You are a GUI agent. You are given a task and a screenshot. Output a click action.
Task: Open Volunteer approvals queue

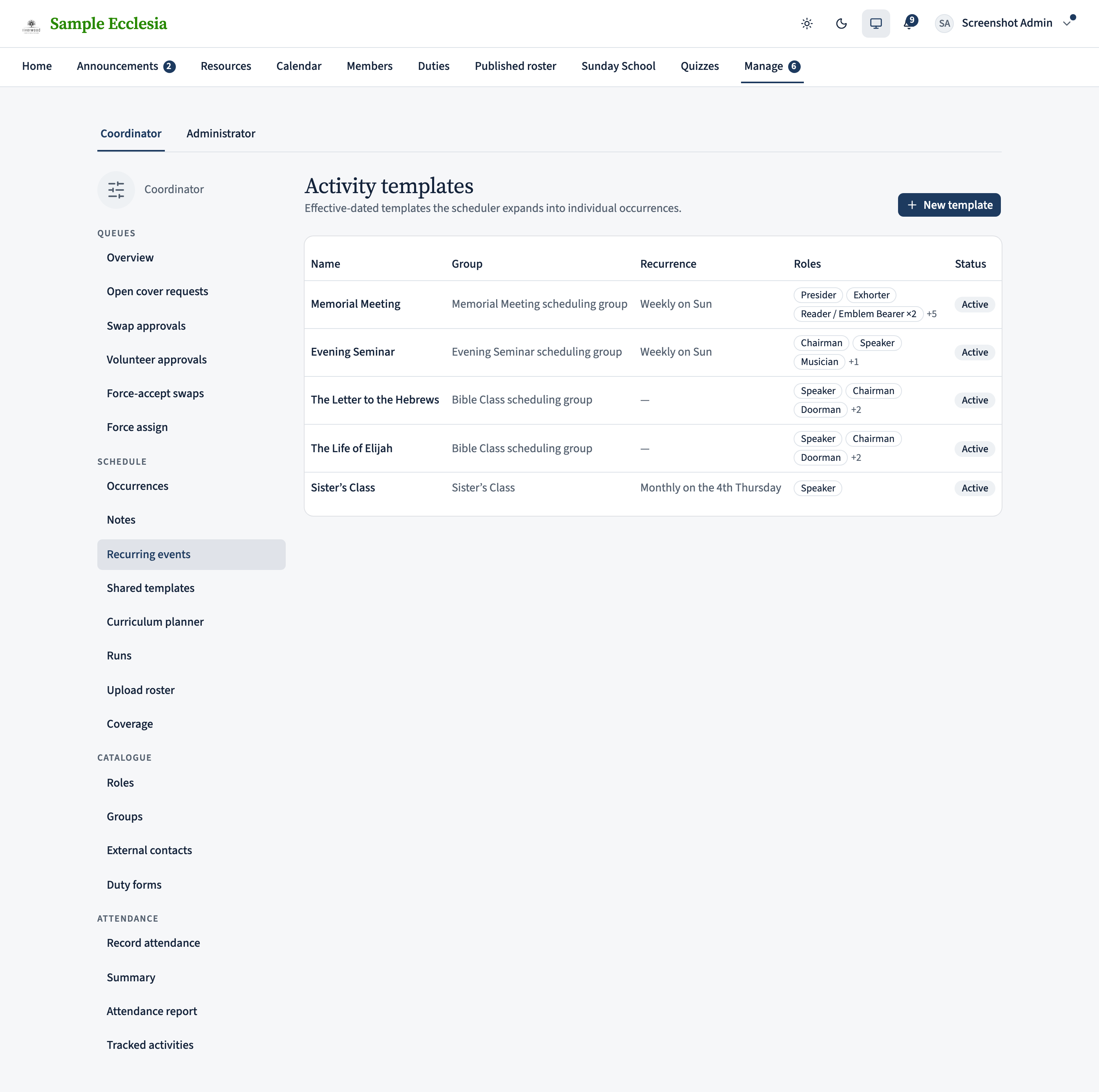pos(191,360)
